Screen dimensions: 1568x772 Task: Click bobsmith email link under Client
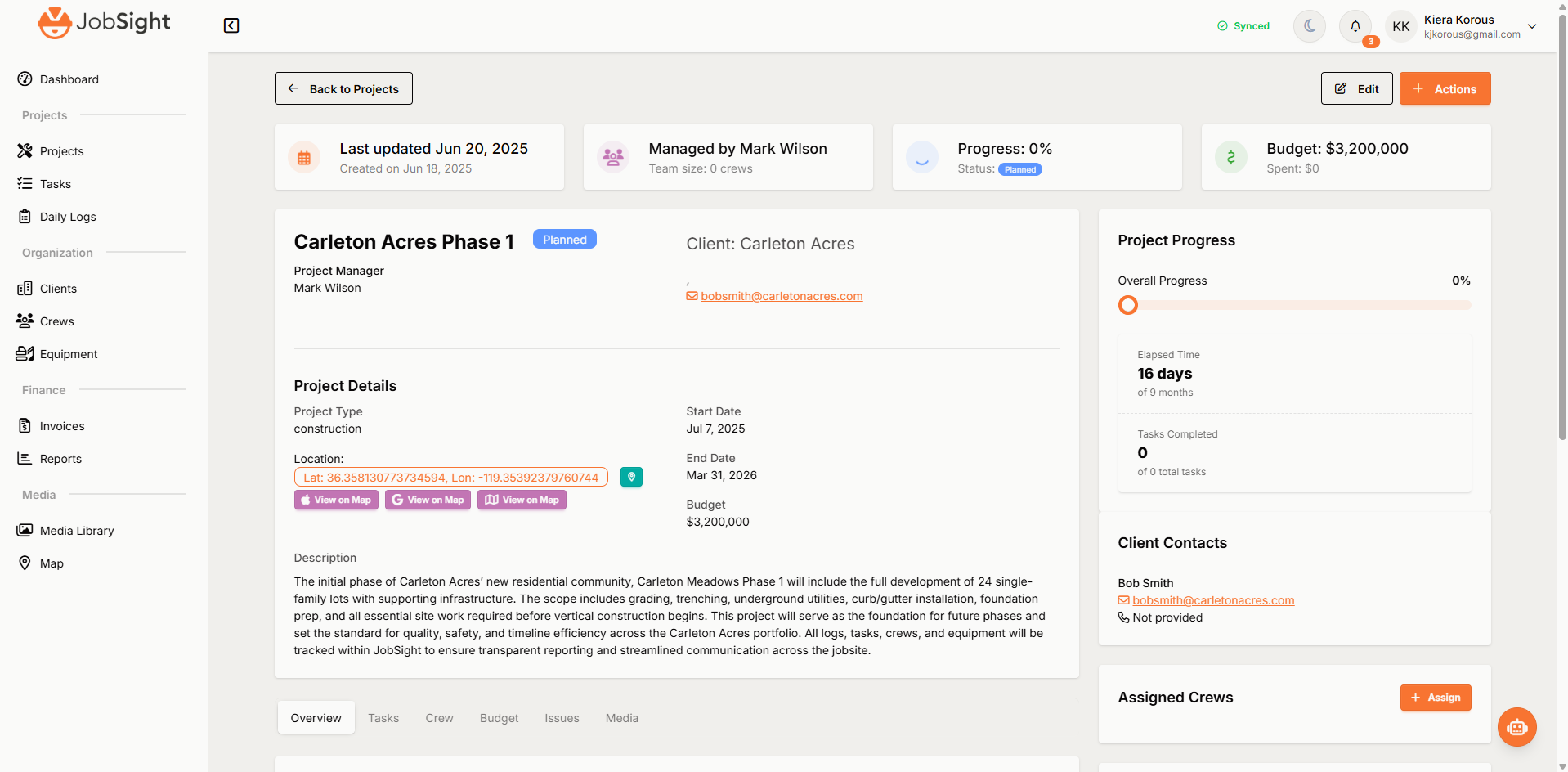coord(782,296)
